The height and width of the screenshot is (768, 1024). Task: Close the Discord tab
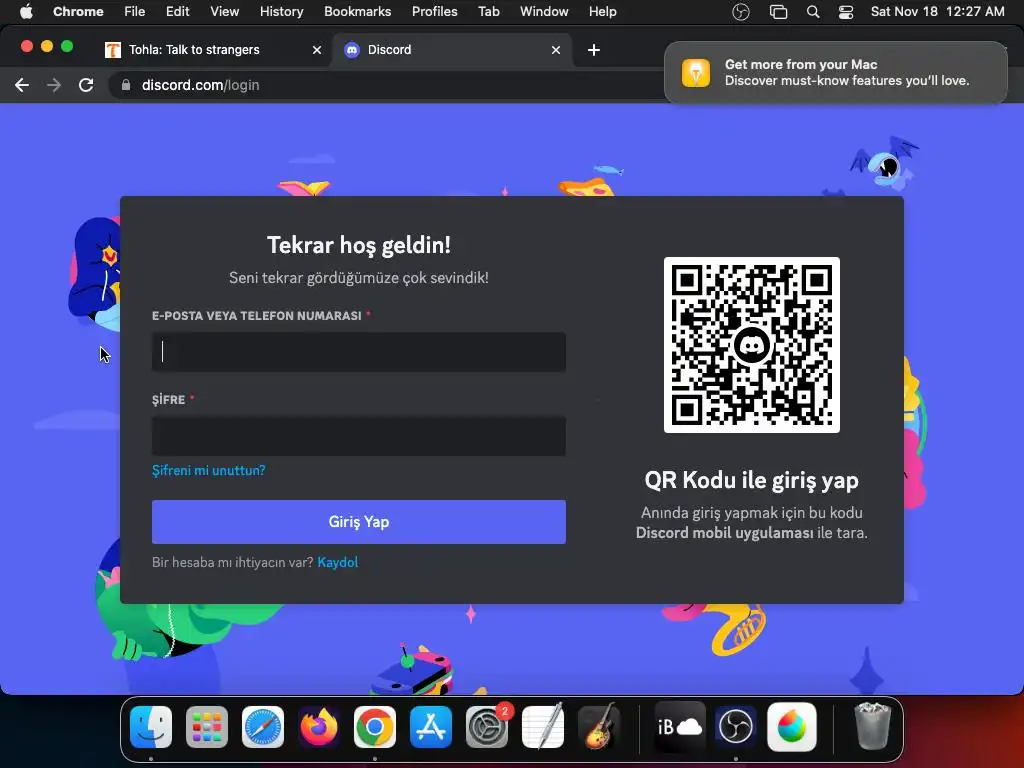tap(556, 50)
